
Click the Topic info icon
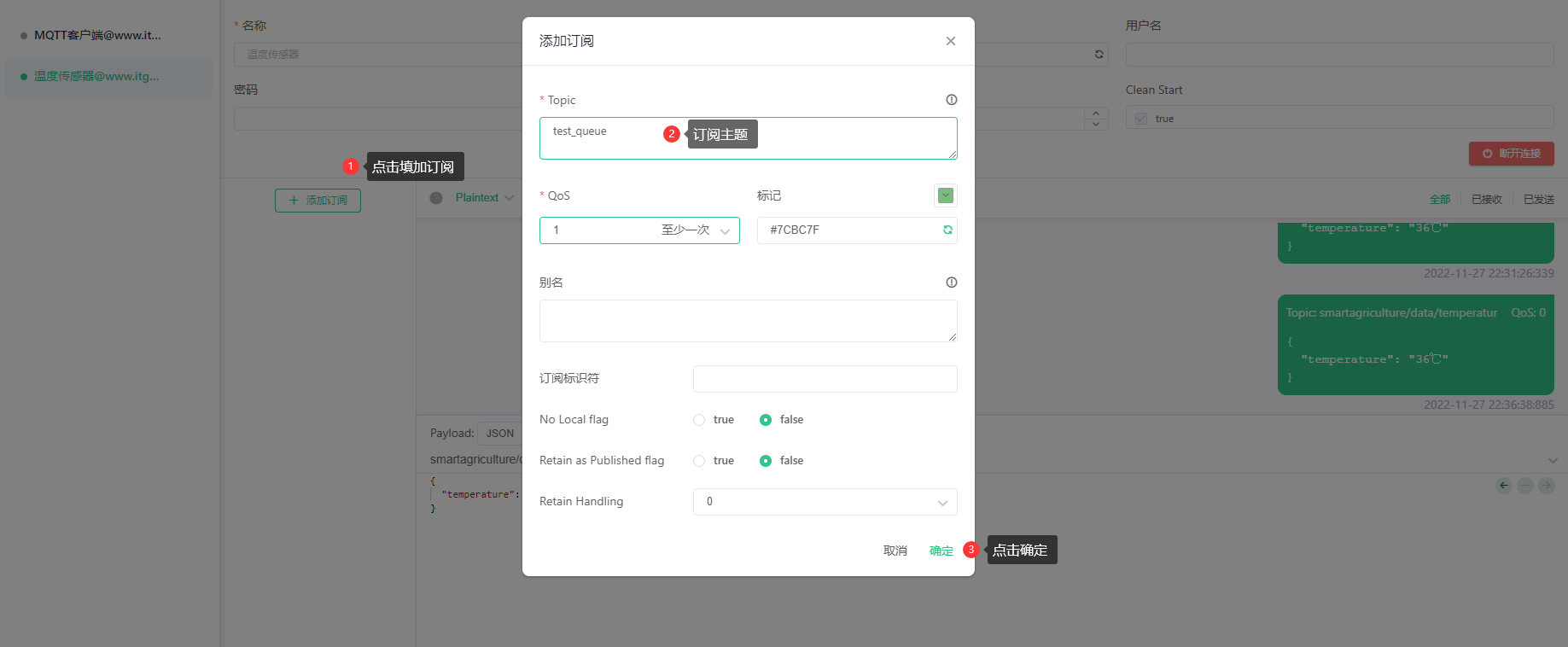952,100
